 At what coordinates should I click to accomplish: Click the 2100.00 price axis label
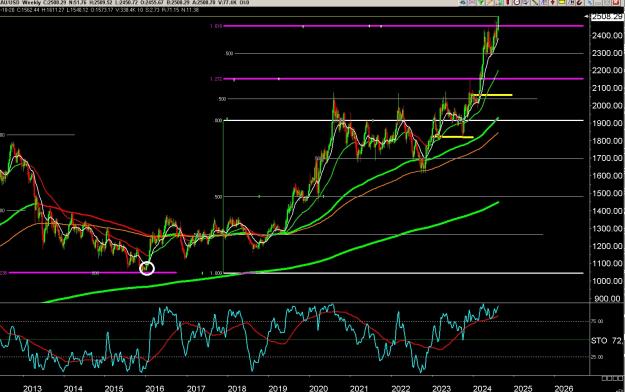606,88
